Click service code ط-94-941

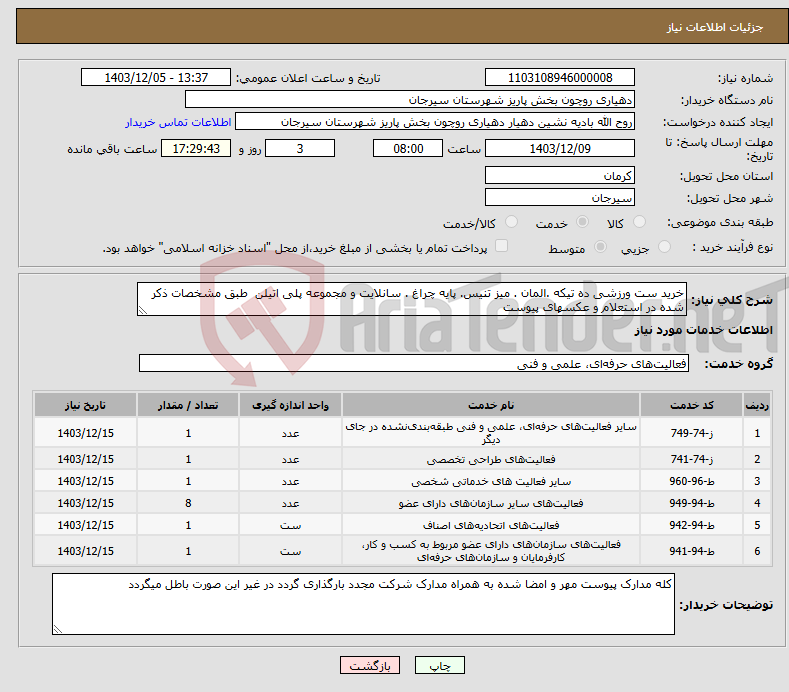[691, 551]
